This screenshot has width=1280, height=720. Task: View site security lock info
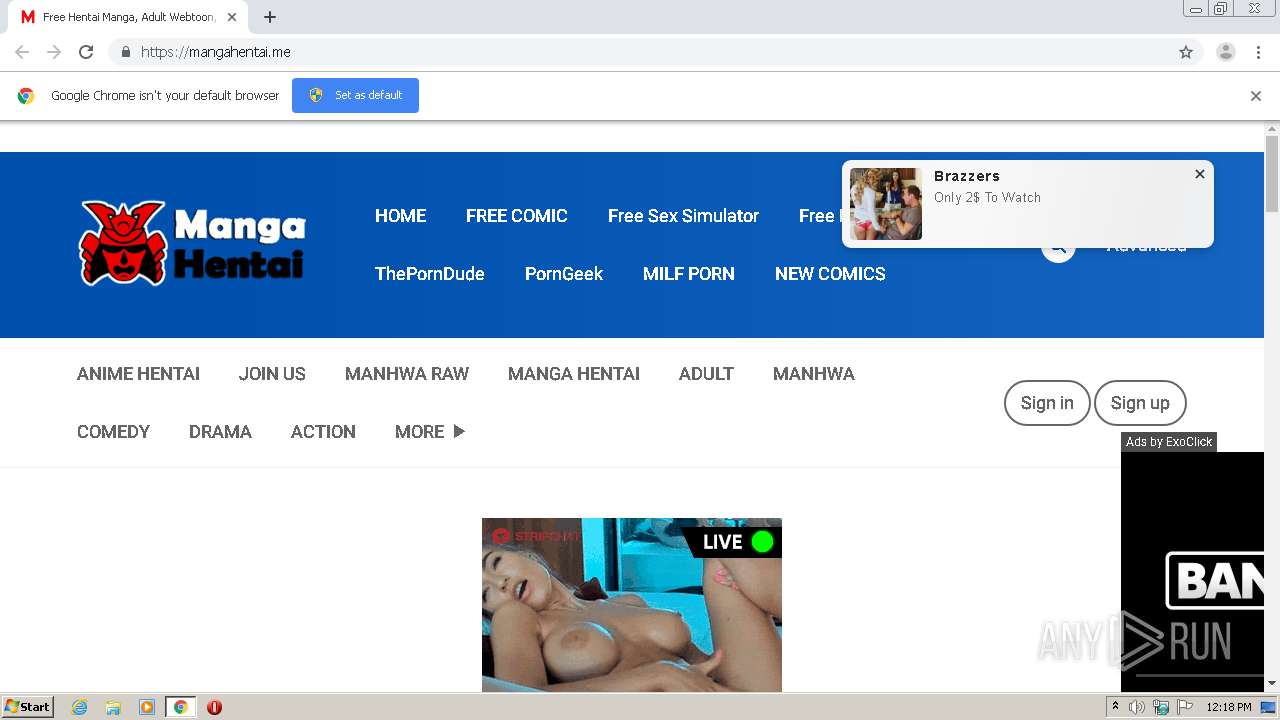click(x=125, y=52)
